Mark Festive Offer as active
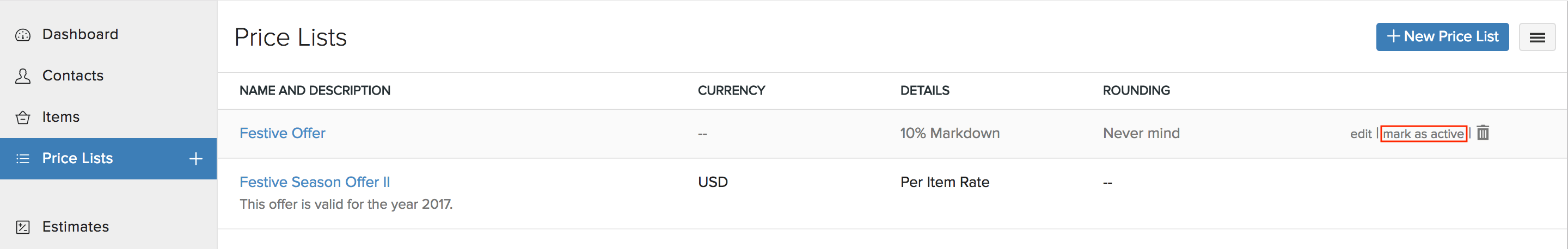Viewport: 1568px width, 249px height. point(1423,134)
